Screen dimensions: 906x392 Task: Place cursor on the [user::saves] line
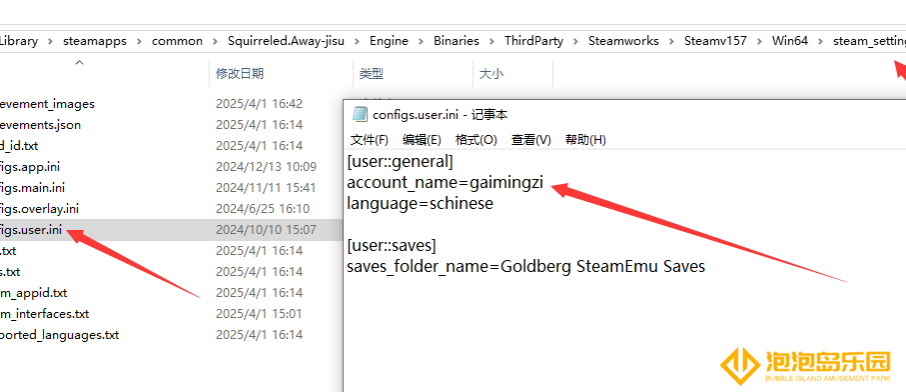(392, 246)
